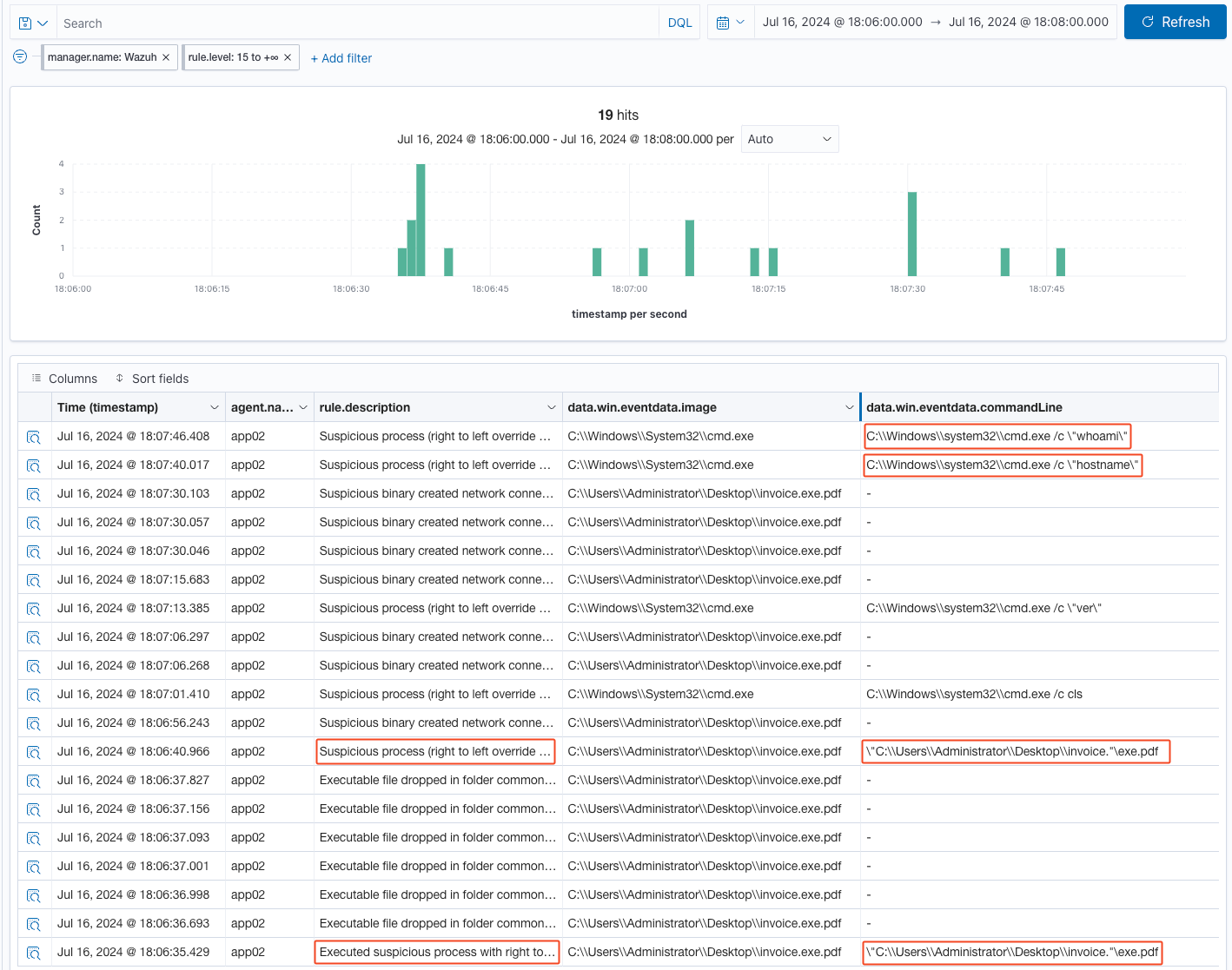Inspect document details for 18:06:35.429 row
1232x970 pixels.
pyautogui.click(x=34, y=953)
